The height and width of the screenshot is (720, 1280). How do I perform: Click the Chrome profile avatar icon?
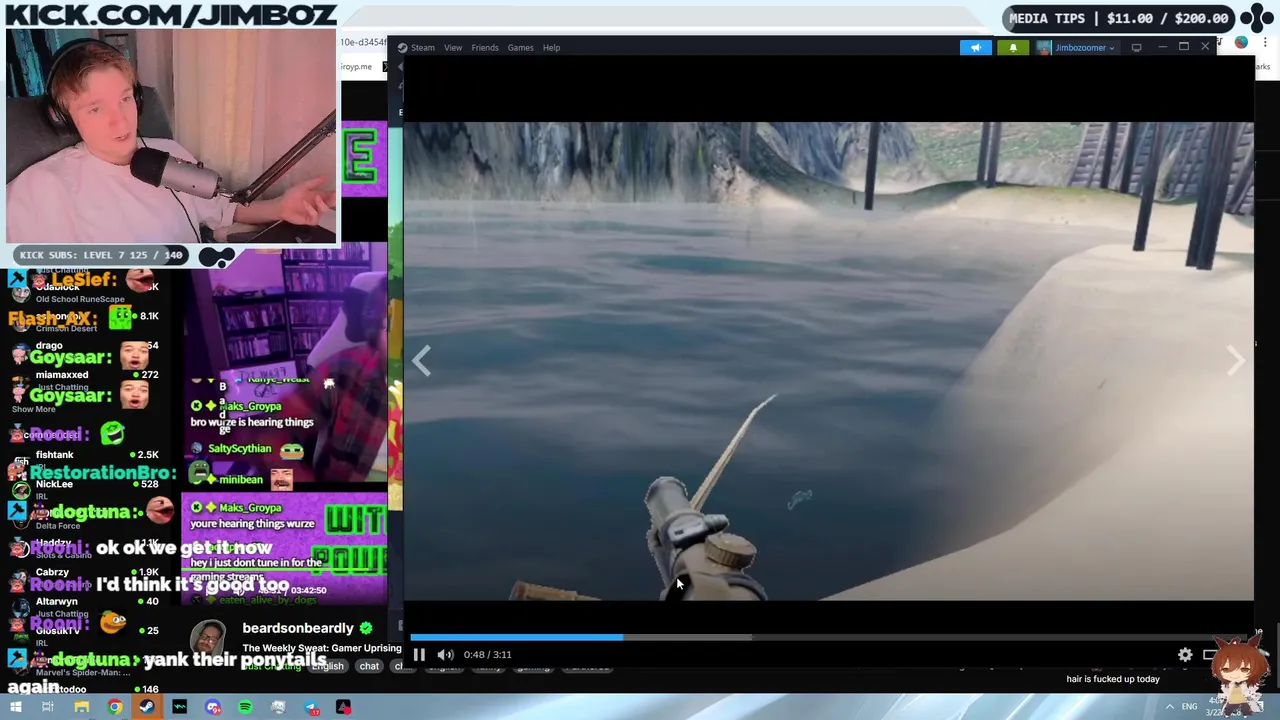click(x=1241, y=43)
